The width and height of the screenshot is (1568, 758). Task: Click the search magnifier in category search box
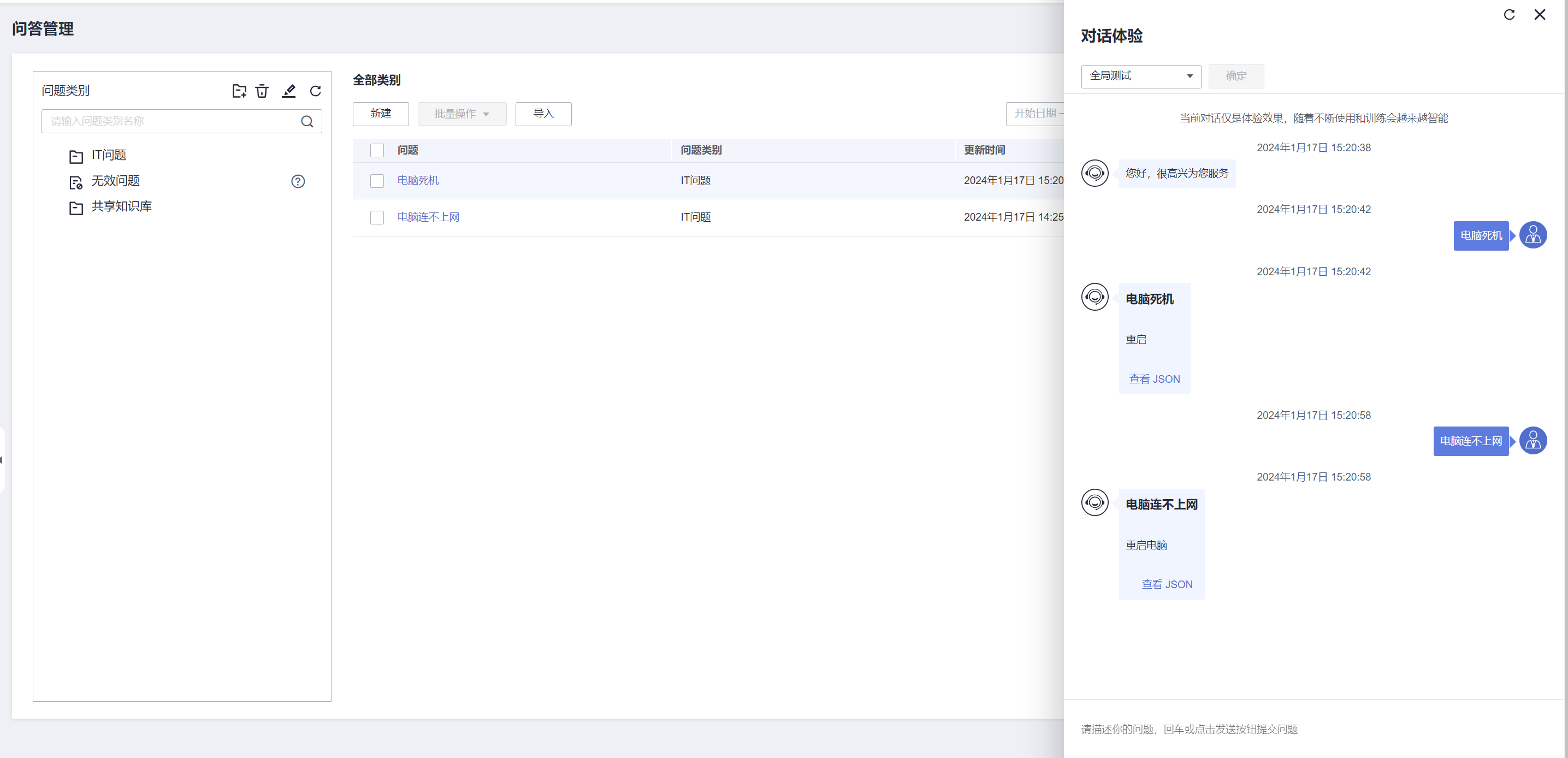307,121
